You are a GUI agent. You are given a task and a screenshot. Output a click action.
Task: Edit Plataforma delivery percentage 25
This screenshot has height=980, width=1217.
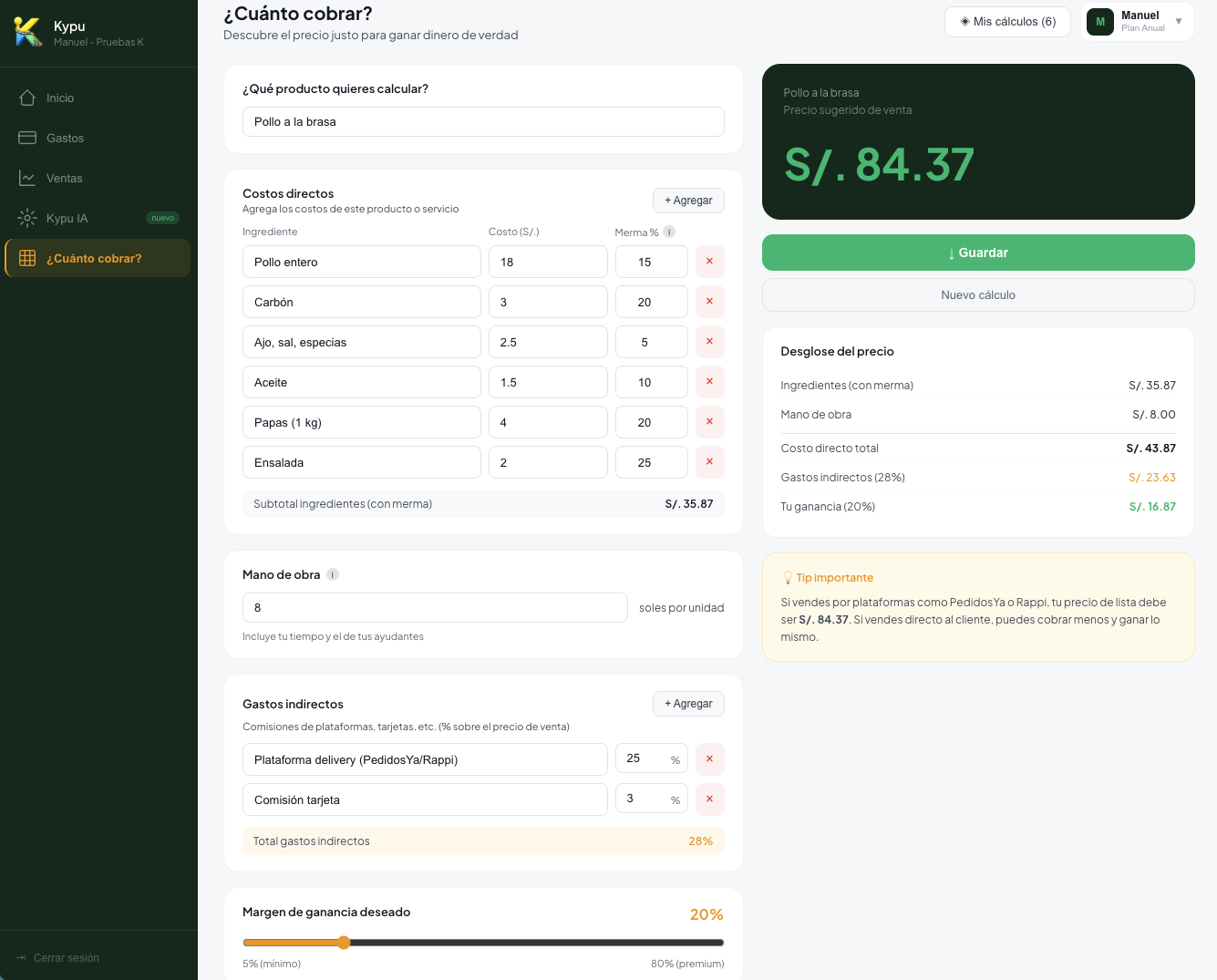(x=651, y=759)
